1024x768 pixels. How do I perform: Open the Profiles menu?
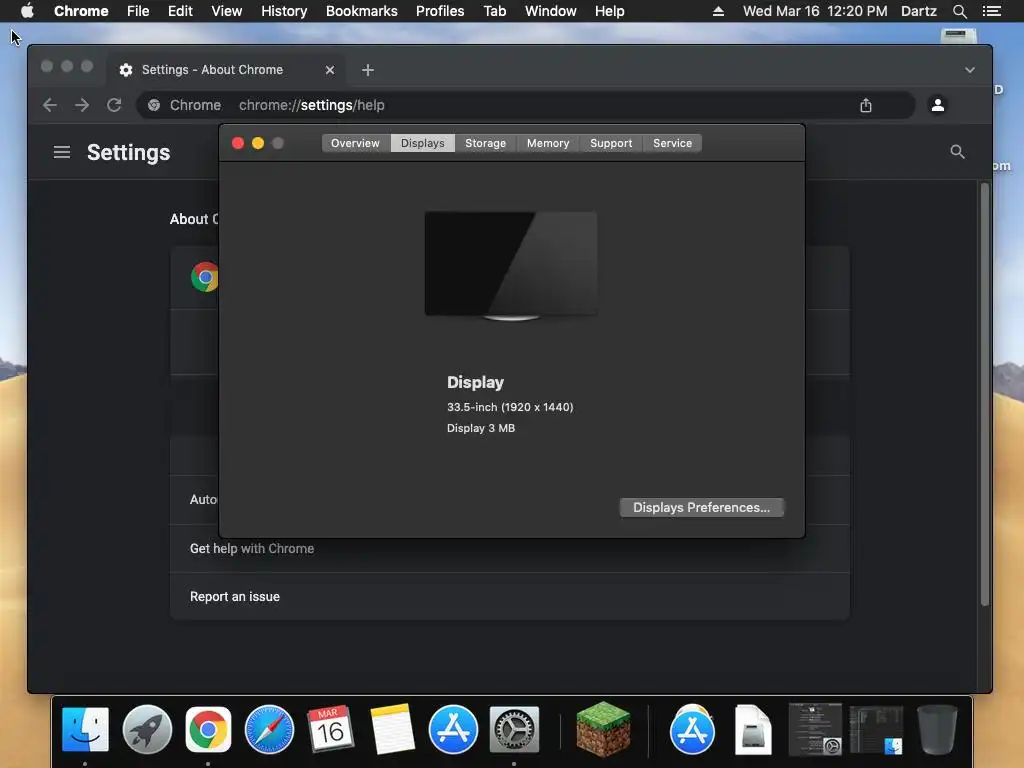click(x=440, y=11)
